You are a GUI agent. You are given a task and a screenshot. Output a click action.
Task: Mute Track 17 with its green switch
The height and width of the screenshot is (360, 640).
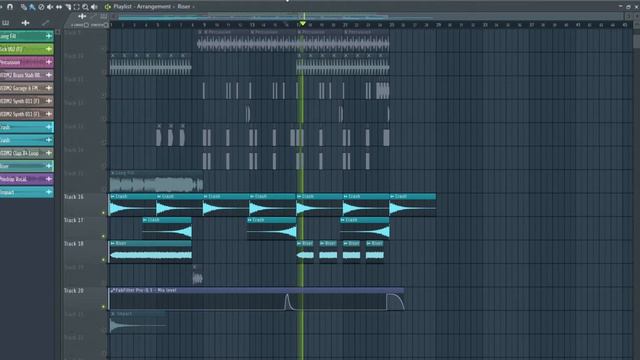pyautogui.click(x=103, y=236)
